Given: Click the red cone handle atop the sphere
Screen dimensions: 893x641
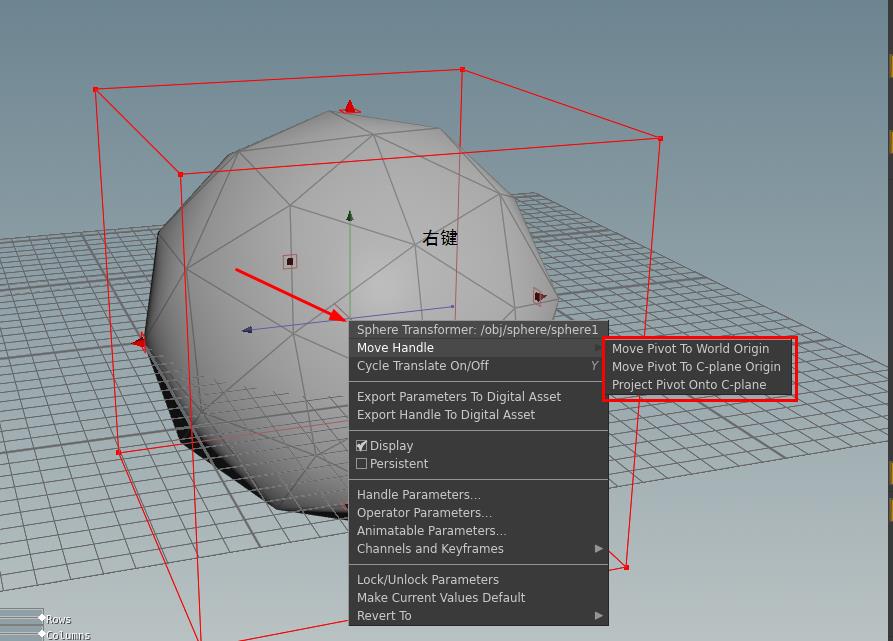Looking at the screenshot, I should click(x=350, y=107).
